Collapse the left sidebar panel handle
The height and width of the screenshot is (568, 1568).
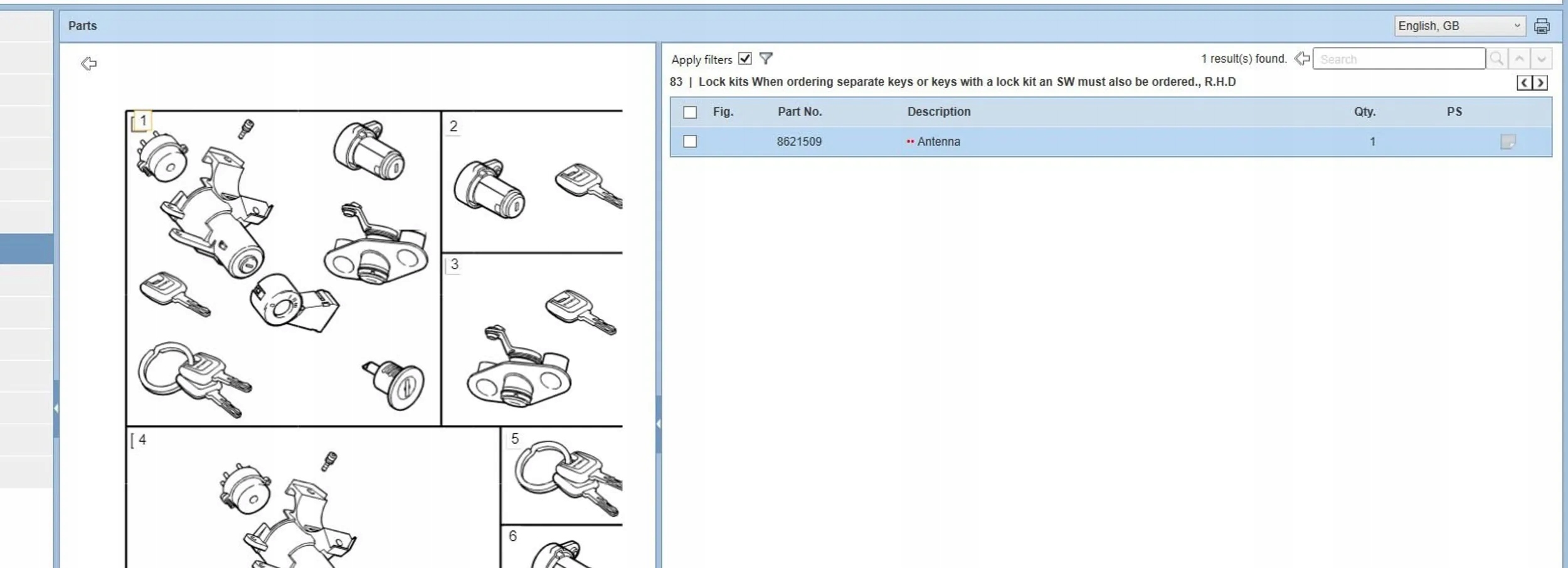pyautogui.click(x=56, y=409)
